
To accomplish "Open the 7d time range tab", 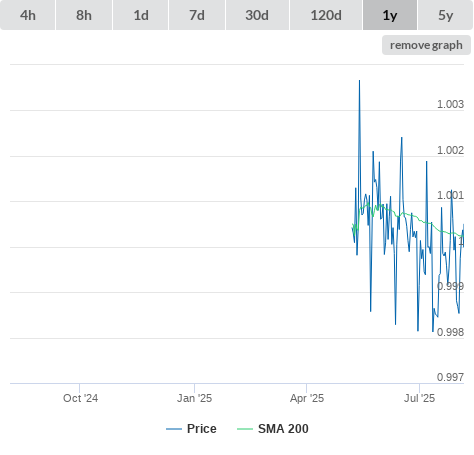I will click(x=197, y=15).
